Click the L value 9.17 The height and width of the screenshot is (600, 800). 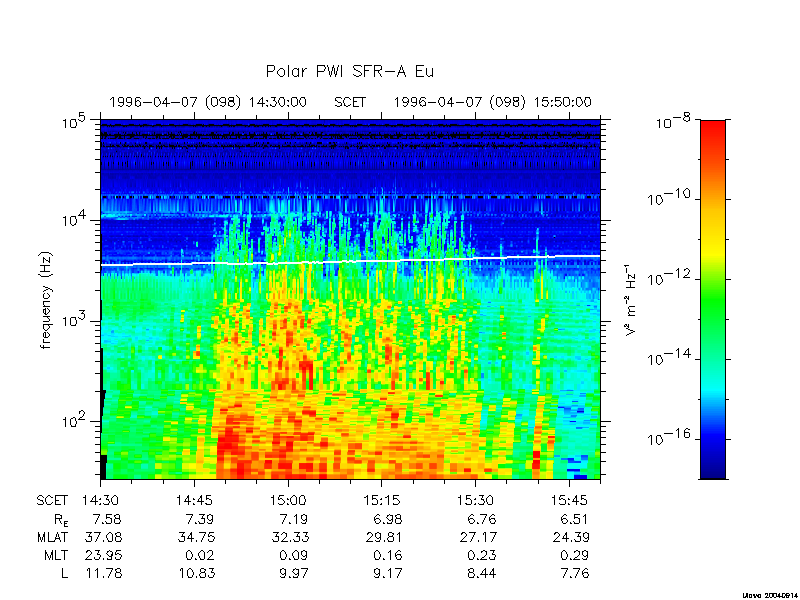[387, 573]
